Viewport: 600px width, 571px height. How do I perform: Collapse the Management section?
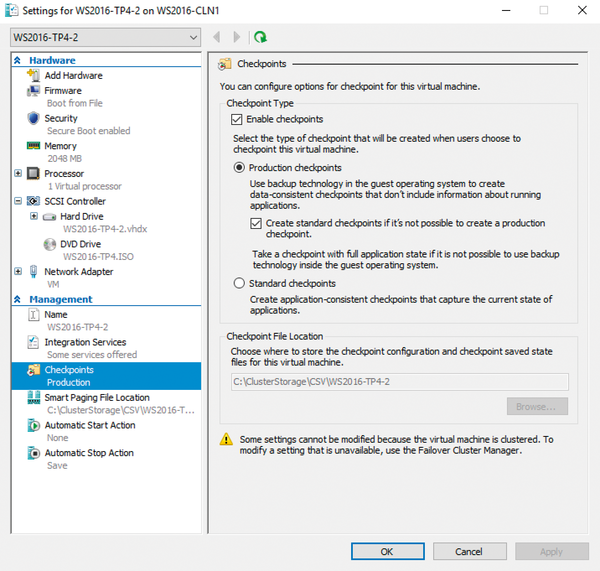[17, 299]
